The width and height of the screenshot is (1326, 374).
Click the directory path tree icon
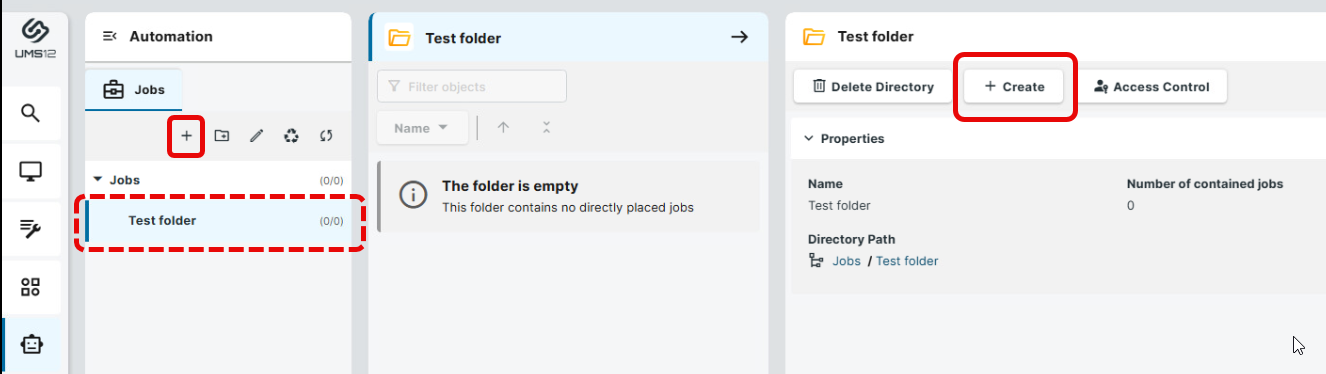815,261
